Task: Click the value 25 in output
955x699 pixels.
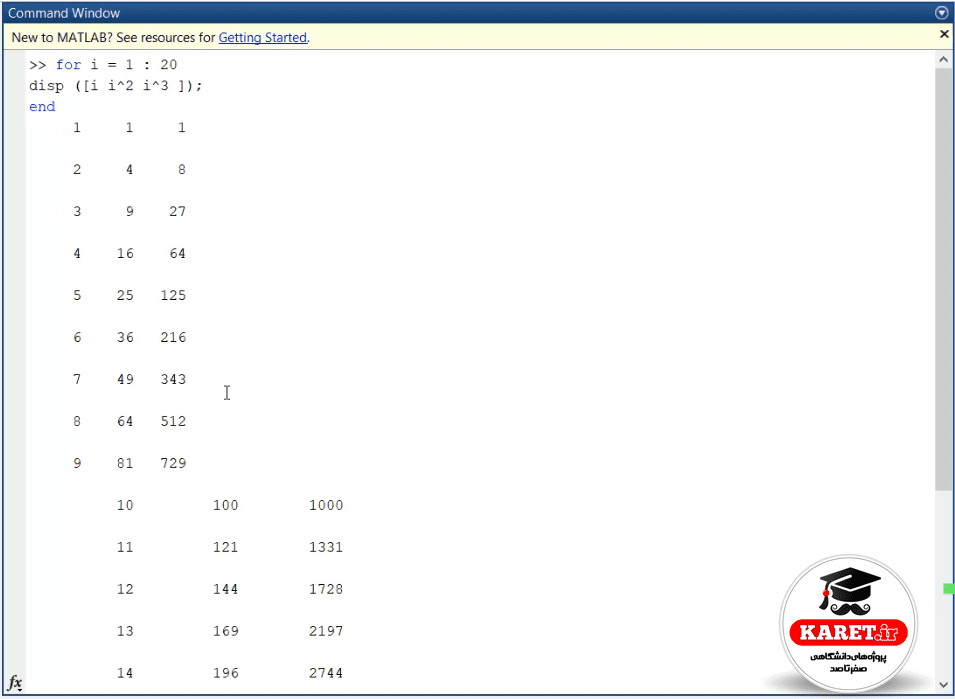Action: [x=125, y=295]
